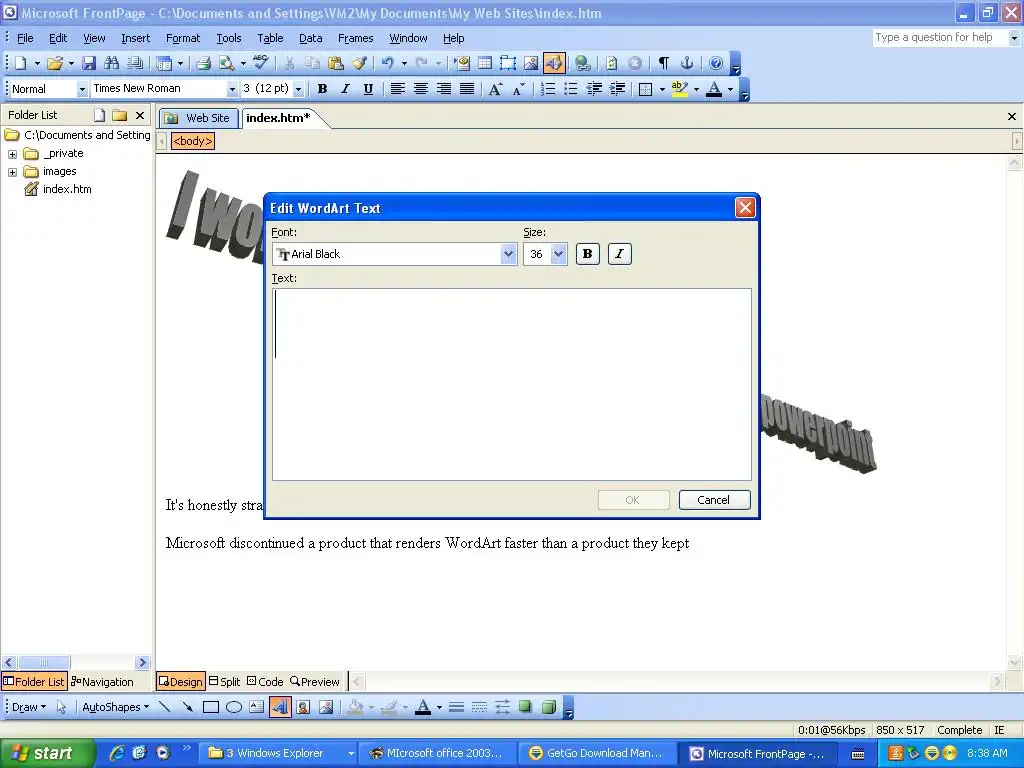The width and height of the screenshot is (1024, 768).
Task: Select the Oval drawing tool
Action: coord(234,707)
